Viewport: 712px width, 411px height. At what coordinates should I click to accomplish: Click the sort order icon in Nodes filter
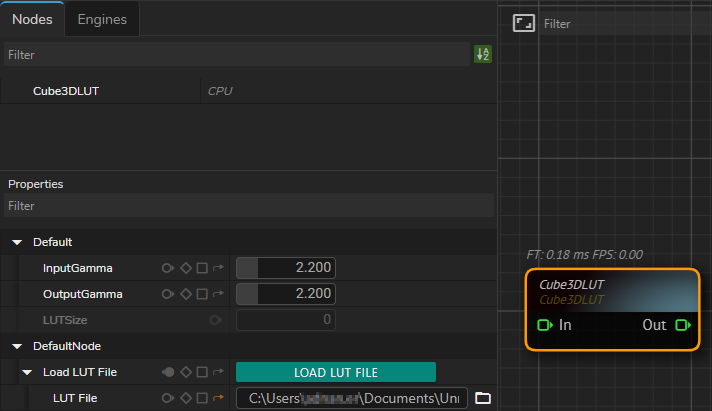coord(483,55)
